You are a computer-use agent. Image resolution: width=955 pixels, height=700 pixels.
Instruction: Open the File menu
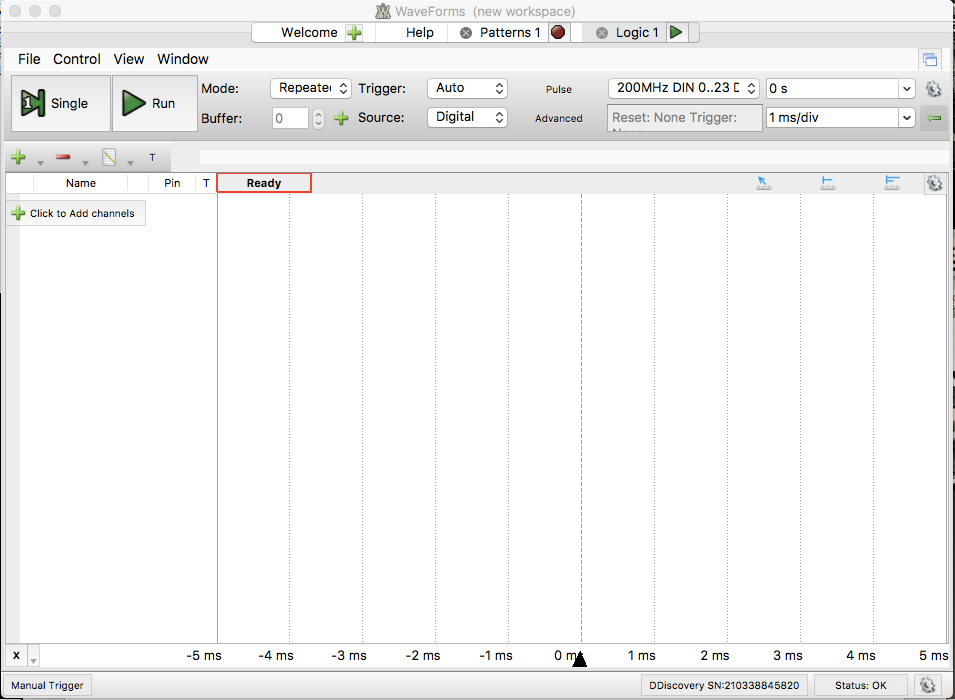(29, 59)
